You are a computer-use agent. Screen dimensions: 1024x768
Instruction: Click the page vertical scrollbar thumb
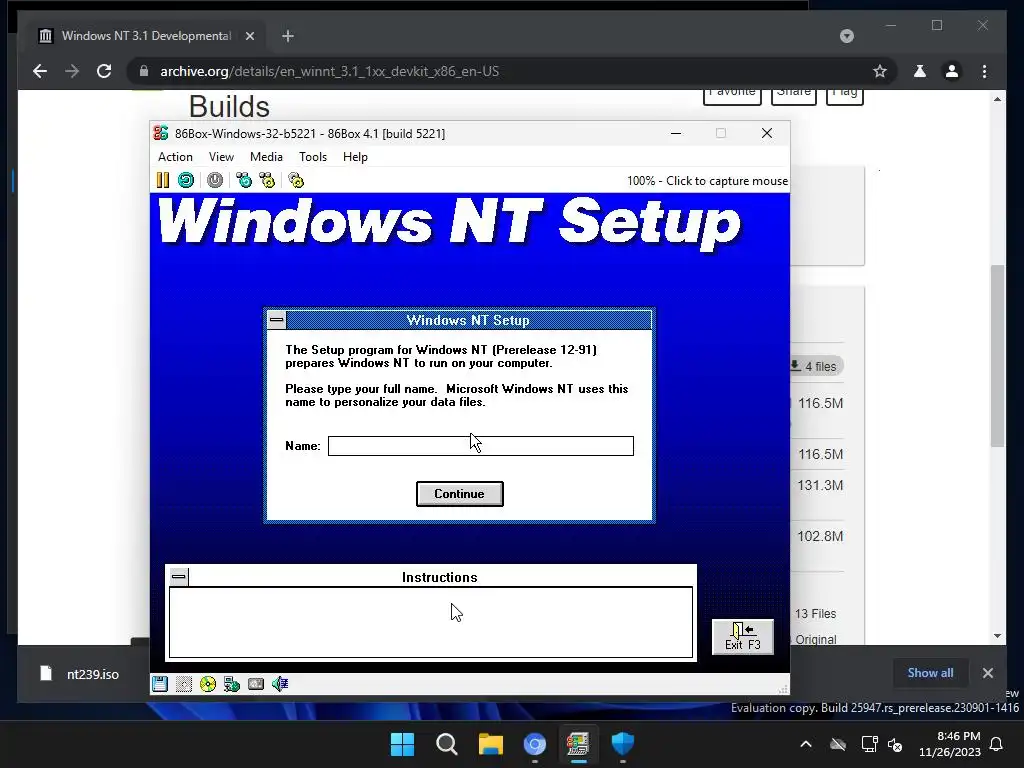(x=997, y=356)
